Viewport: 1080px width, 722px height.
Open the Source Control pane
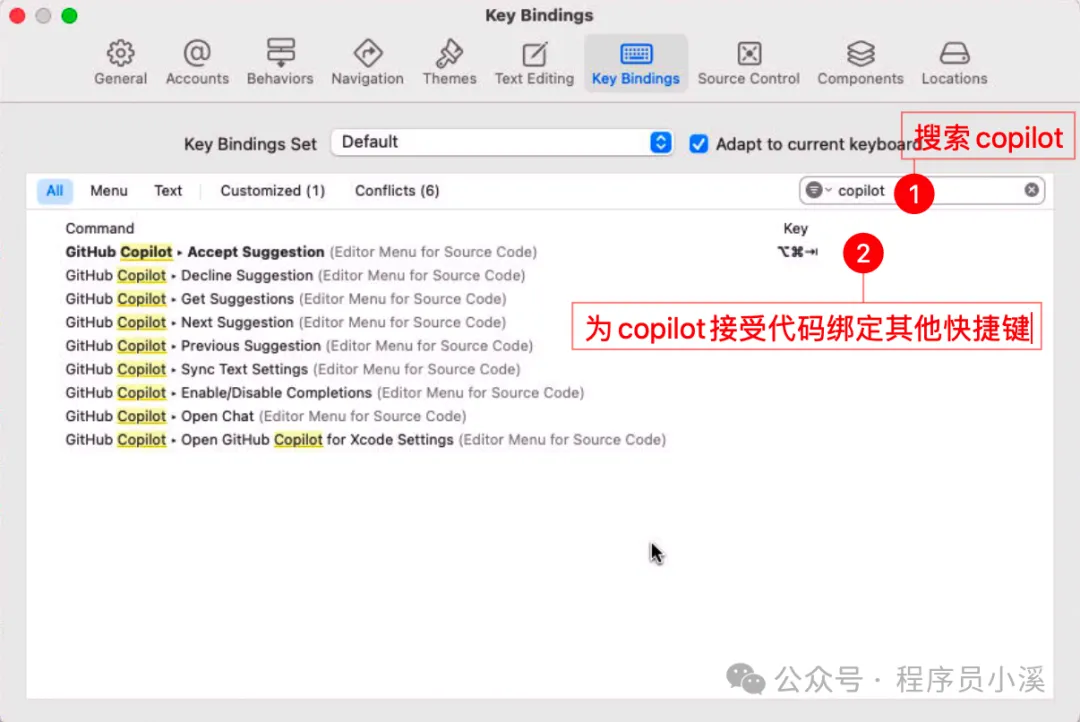(x=748, y=62)
